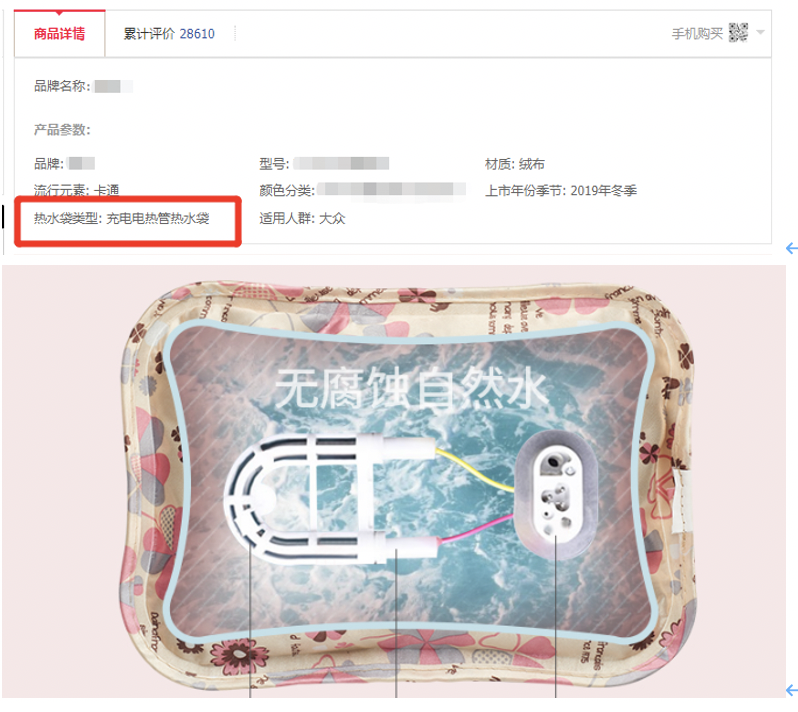Click the blurred 颜色分类 value
The width and height of the screenshot is (798, 712).
click(391, 189)
